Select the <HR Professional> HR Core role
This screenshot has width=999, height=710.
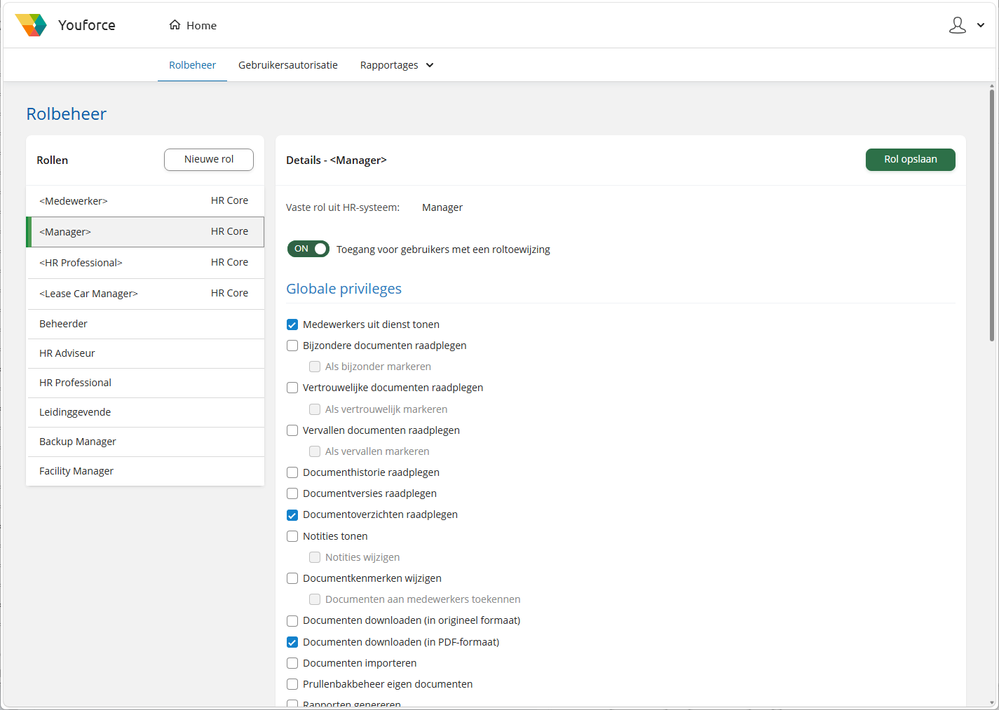coord(145,263)
